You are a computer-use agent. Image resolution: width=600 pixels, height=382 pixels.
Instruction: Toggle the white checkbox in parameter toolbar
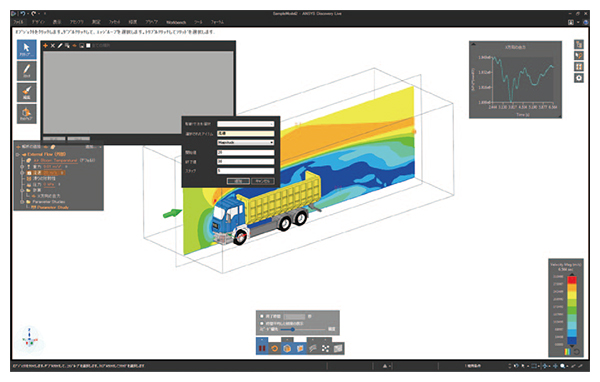88,46
